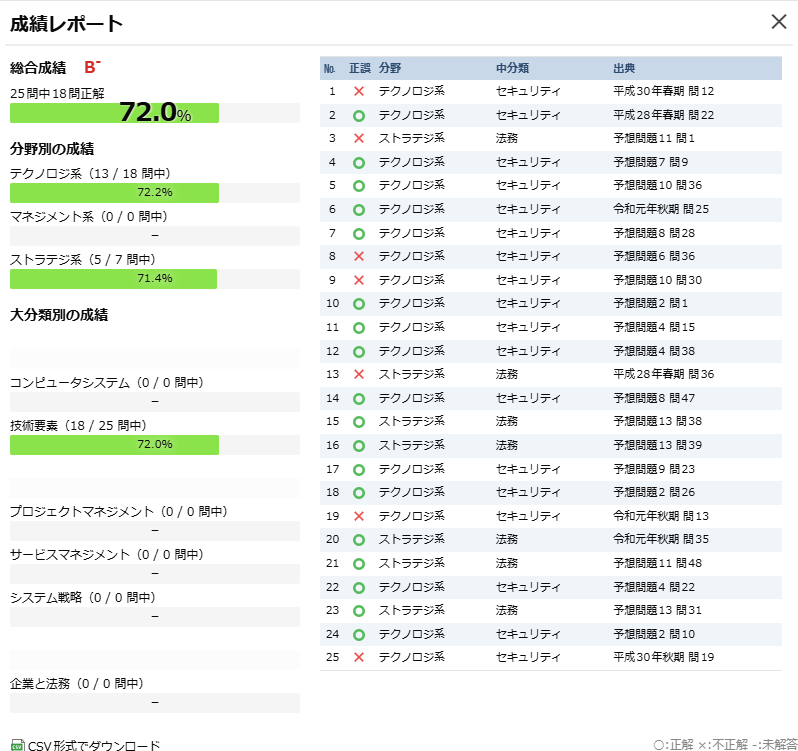Click the green circle on row 14
The image size is (798, 751).
pos(359,398)
